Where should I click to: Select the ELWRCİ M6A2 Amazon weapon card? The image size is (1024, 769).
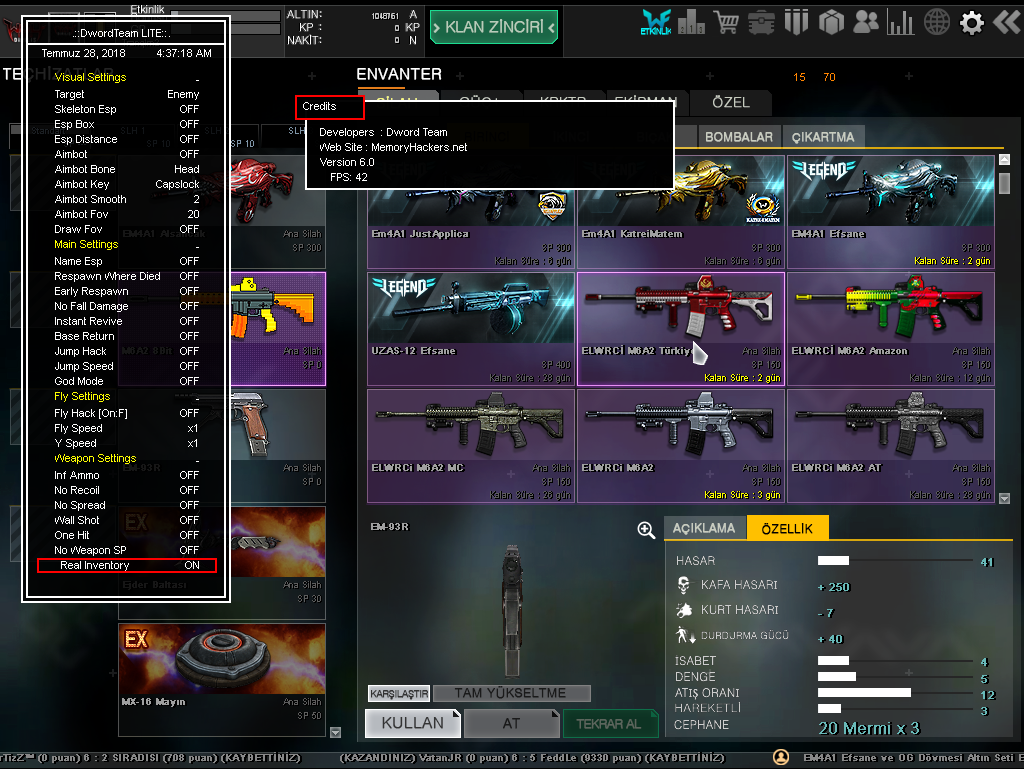(x=891, y=329)
